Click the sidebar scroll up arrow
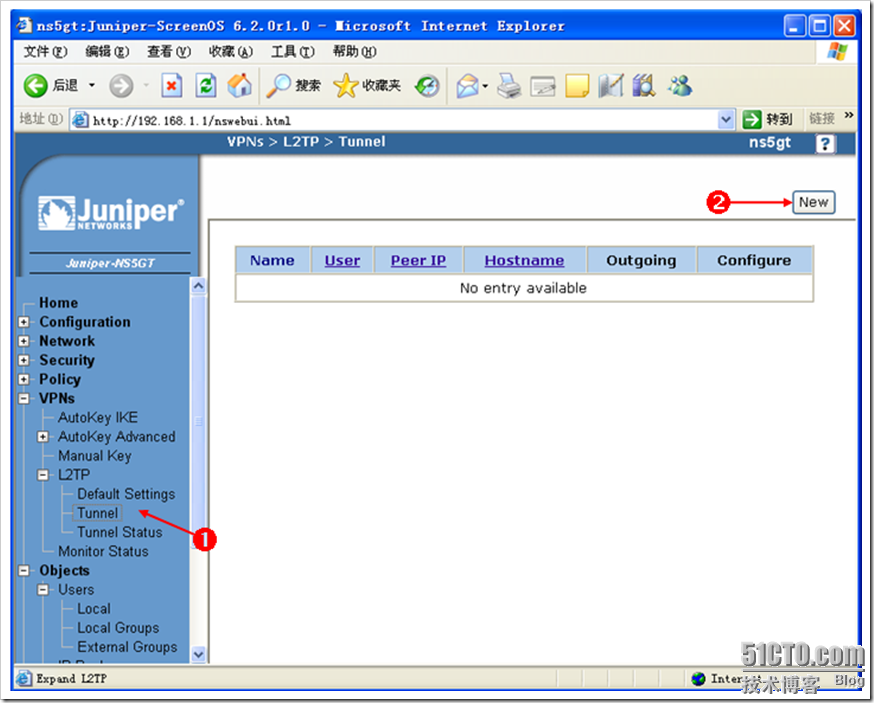Screen dimensions: 874x703 coord(198,287)
